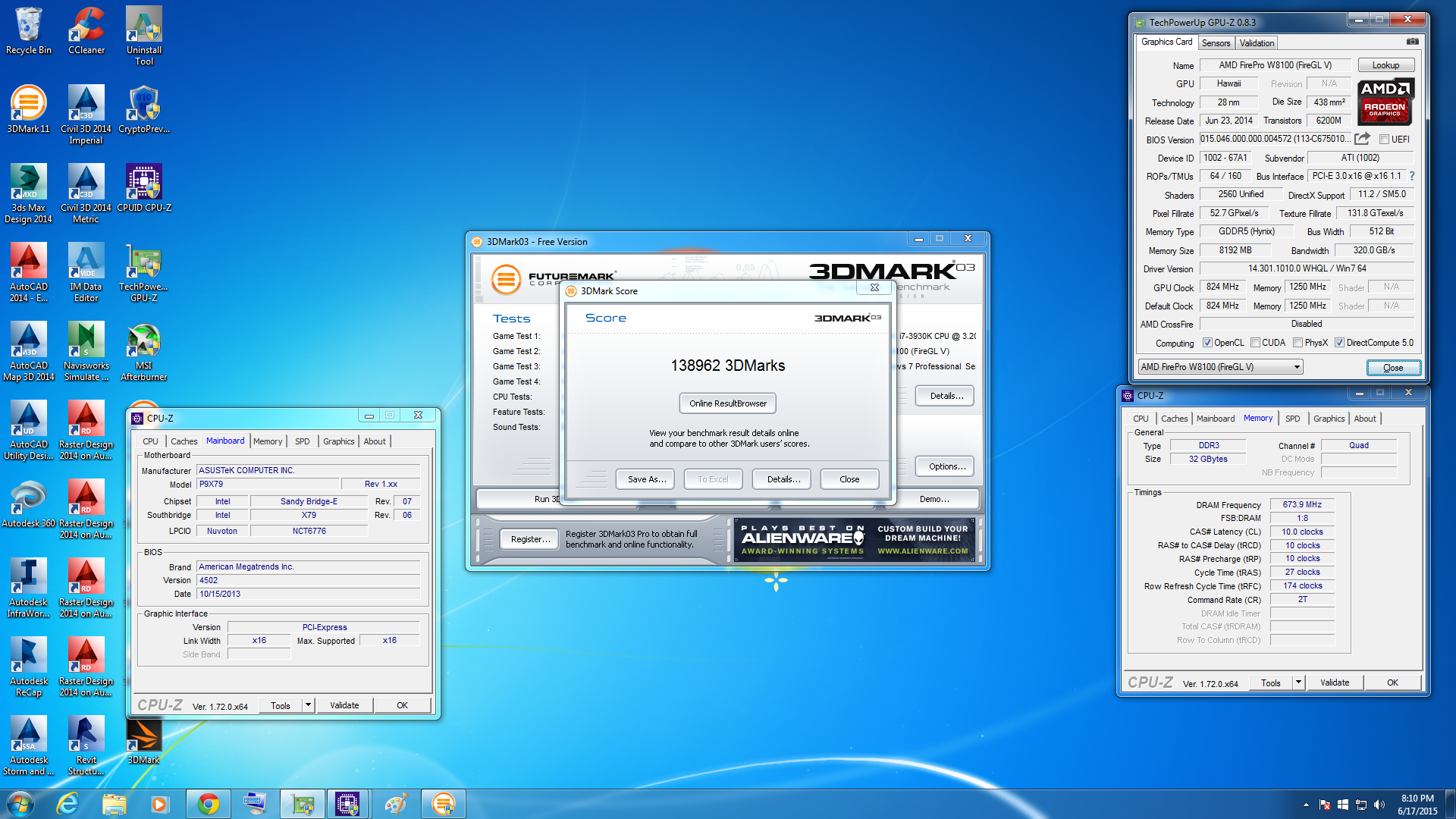Launch Navisworks Simulate shortcut
The image size is (1456, 819).
(86, 351)
